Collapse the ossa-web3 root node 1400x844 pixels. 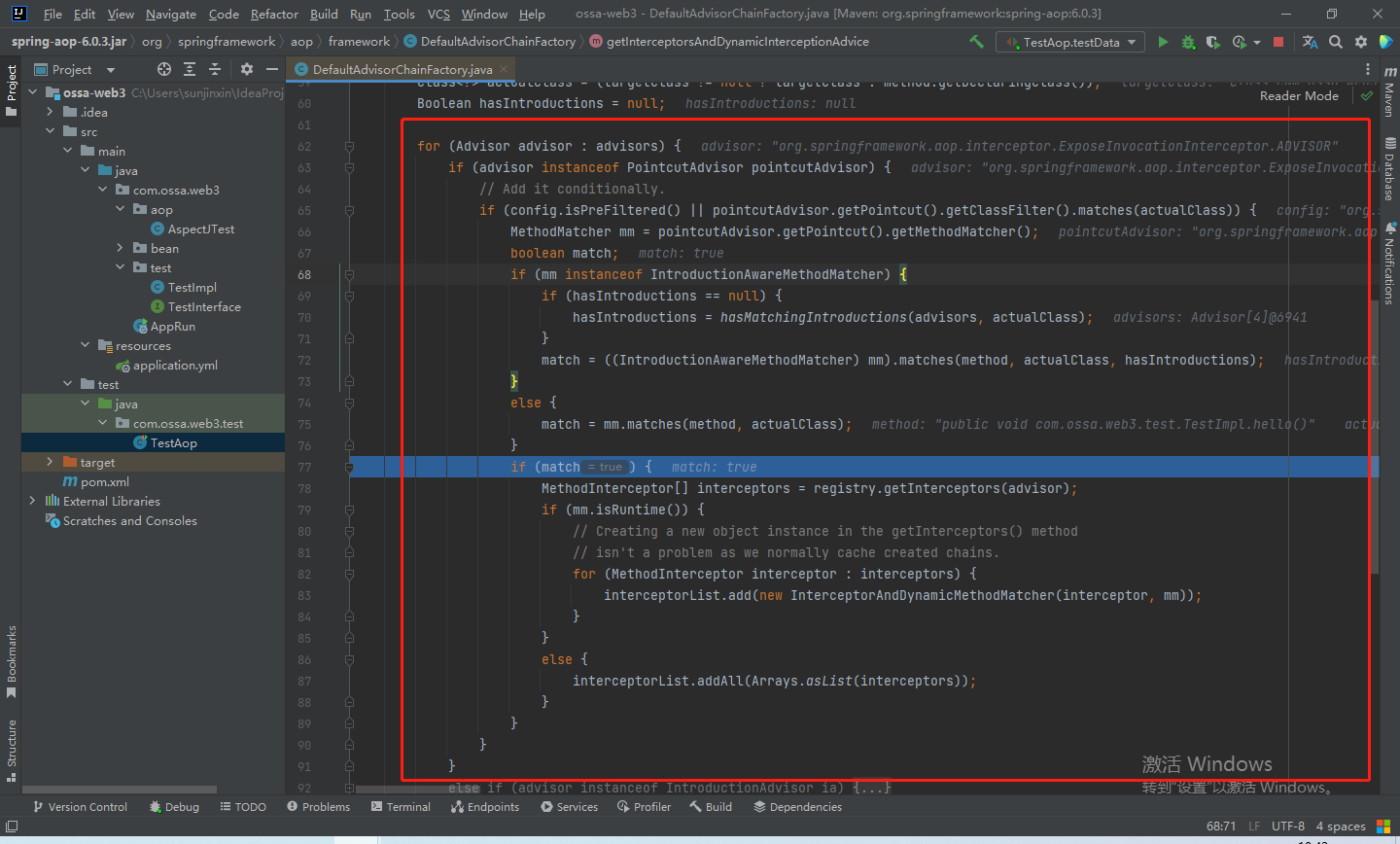coord(32,92)
